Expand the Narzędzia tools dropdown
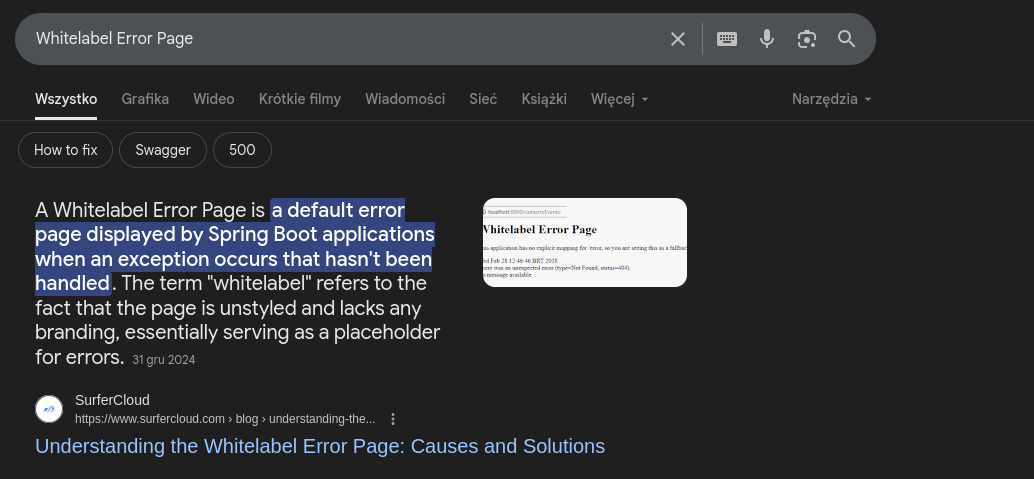The width and height of the screenshot is (1034, 479). [x=832, y=99]
